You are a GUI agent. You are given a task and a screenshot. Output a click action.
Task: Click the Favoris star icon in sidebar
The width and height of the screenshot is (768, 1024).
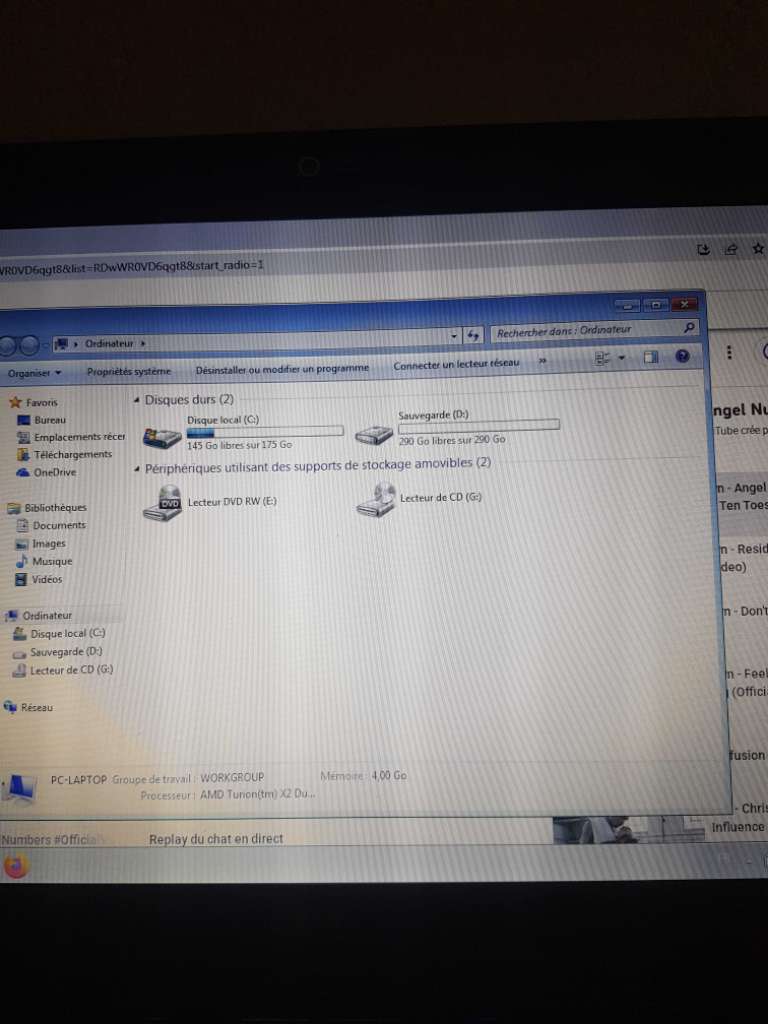[x=16, y=402]
